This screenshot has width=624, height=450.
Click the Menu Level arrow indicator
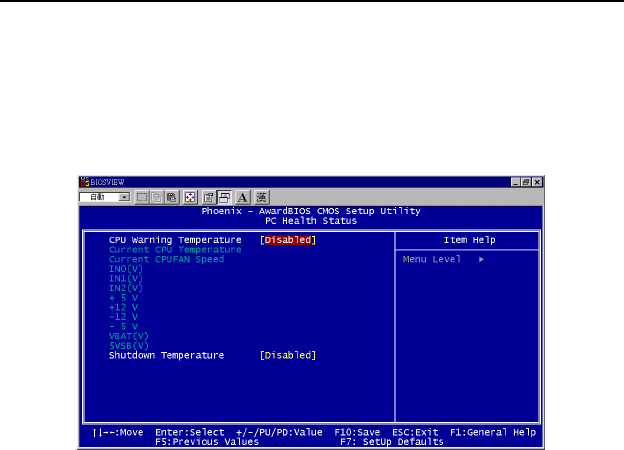pos(481,259)
